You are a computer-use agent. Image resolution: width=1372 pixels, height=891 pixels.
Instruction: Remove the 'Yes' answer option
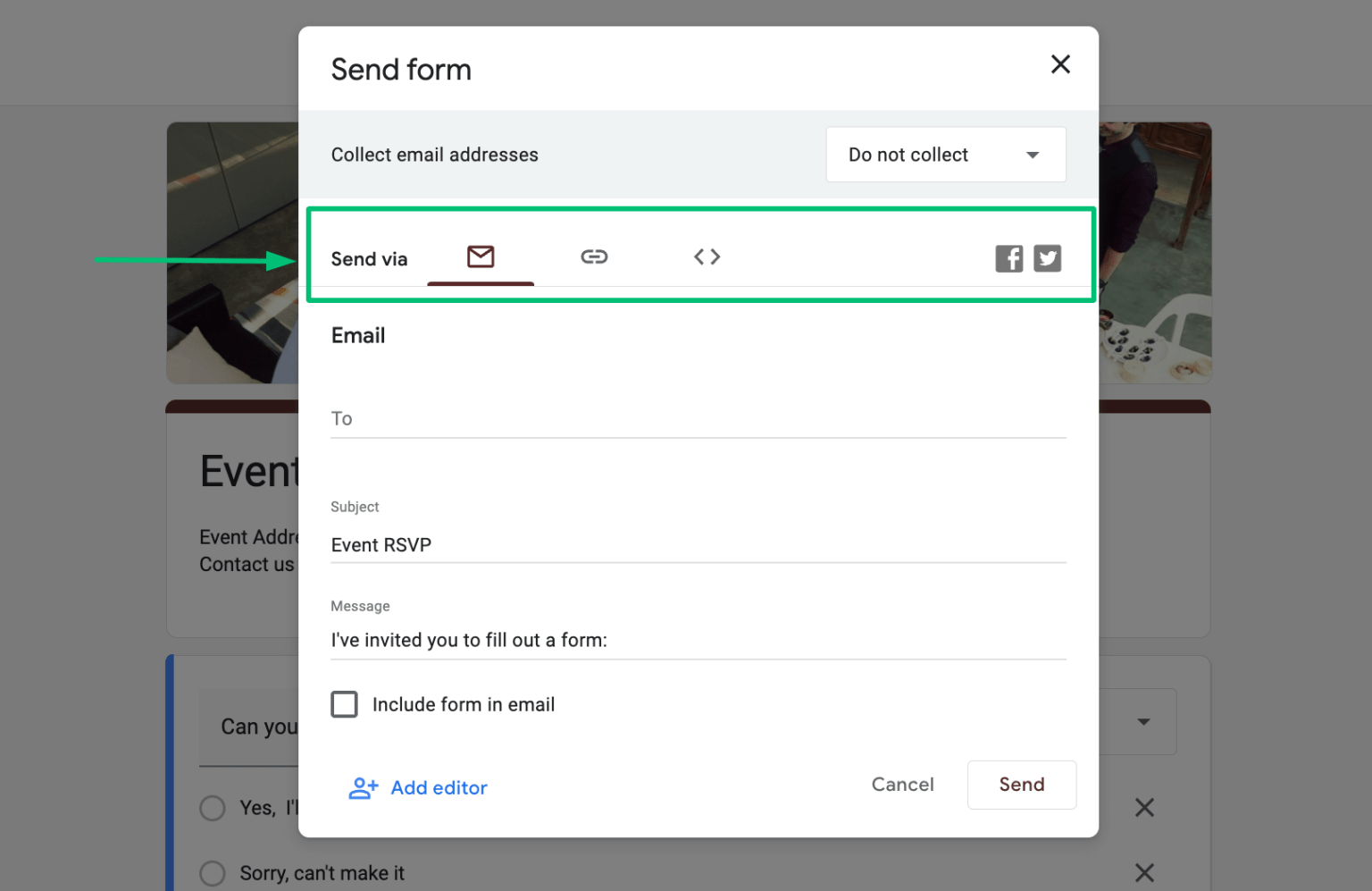click(1144, 808)
